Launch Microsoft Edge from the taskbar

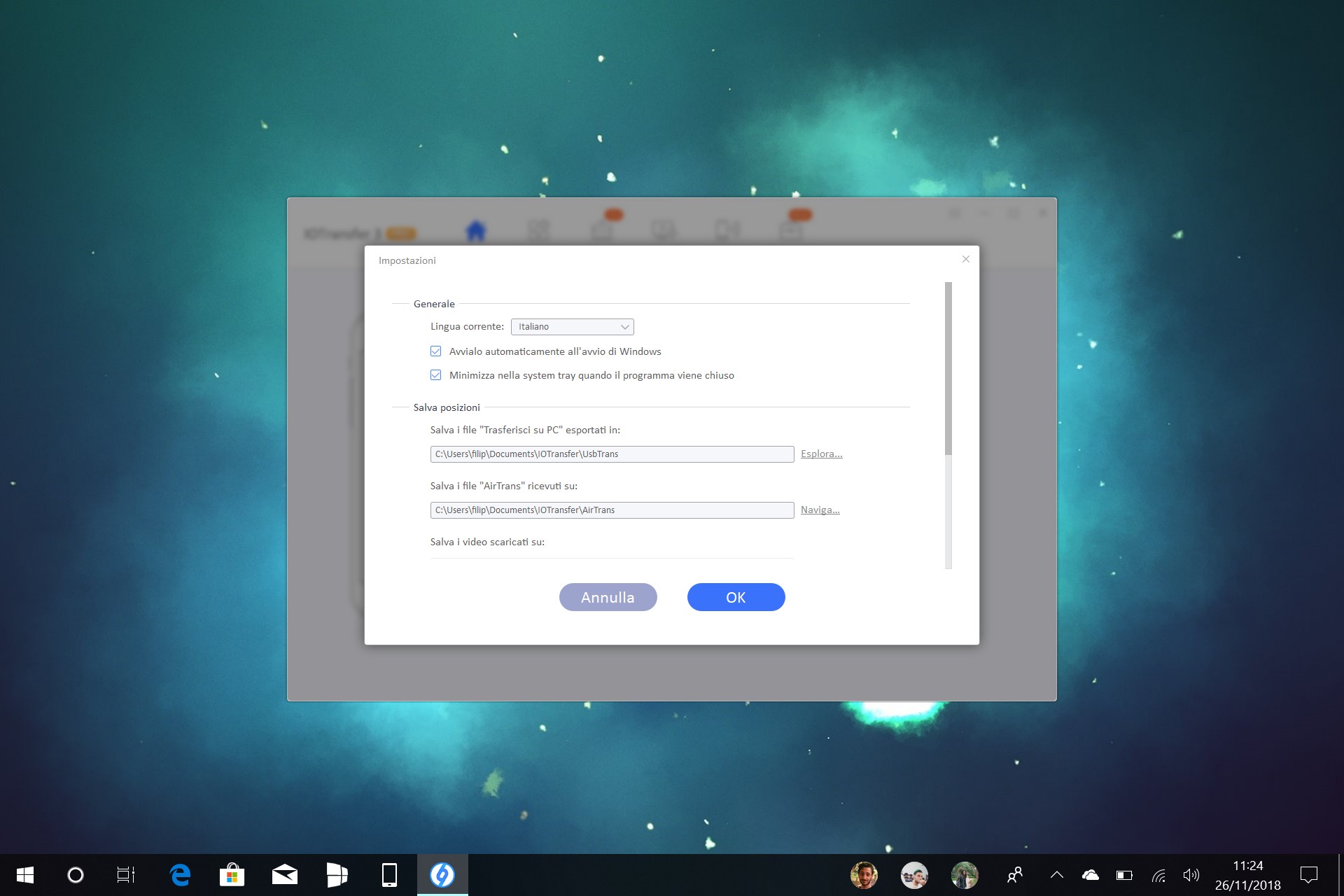click(x=180, y=875)
